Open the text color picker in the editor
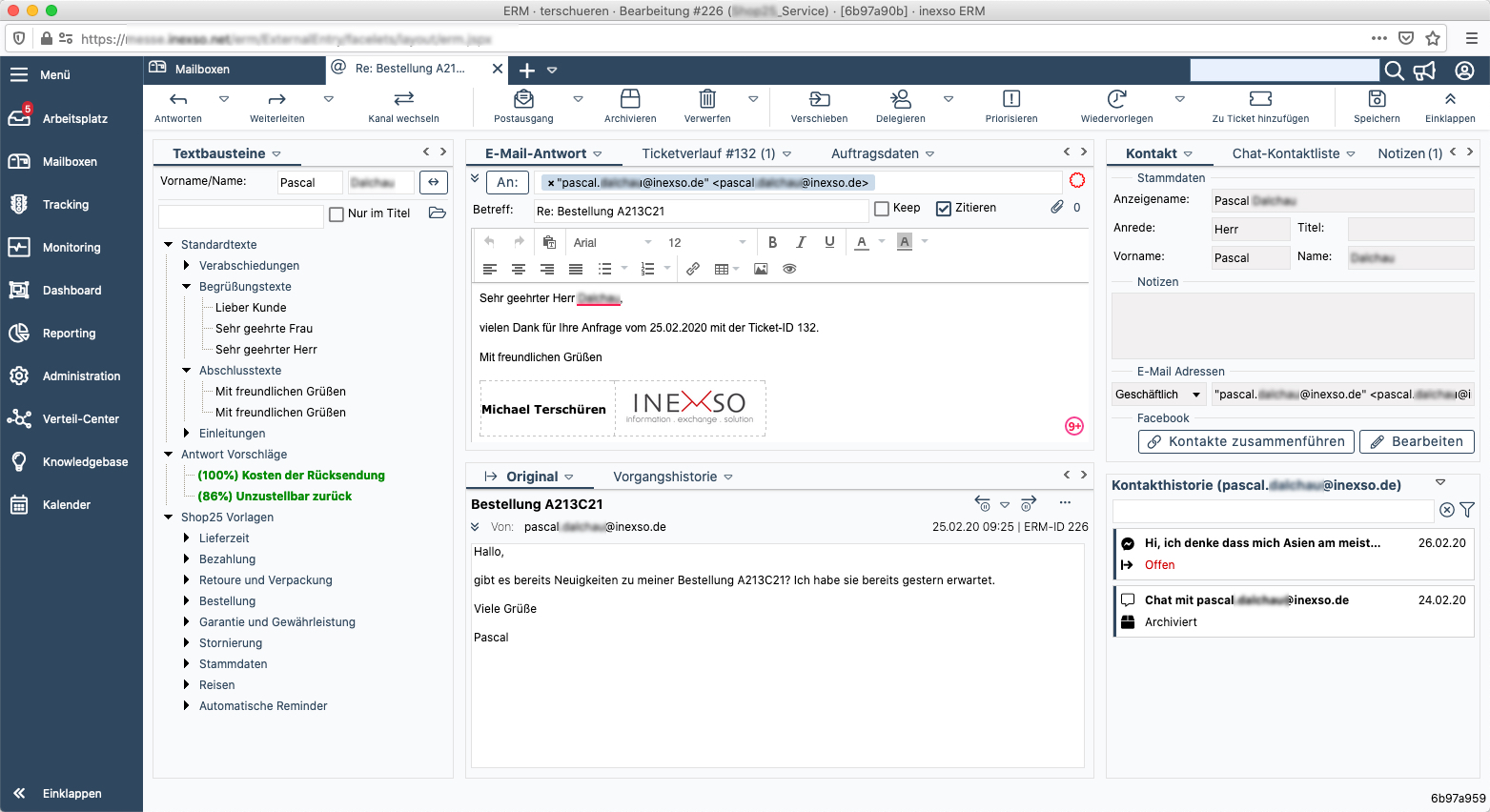Viewport: 1490px width, 812px height. tap(863, 241)
